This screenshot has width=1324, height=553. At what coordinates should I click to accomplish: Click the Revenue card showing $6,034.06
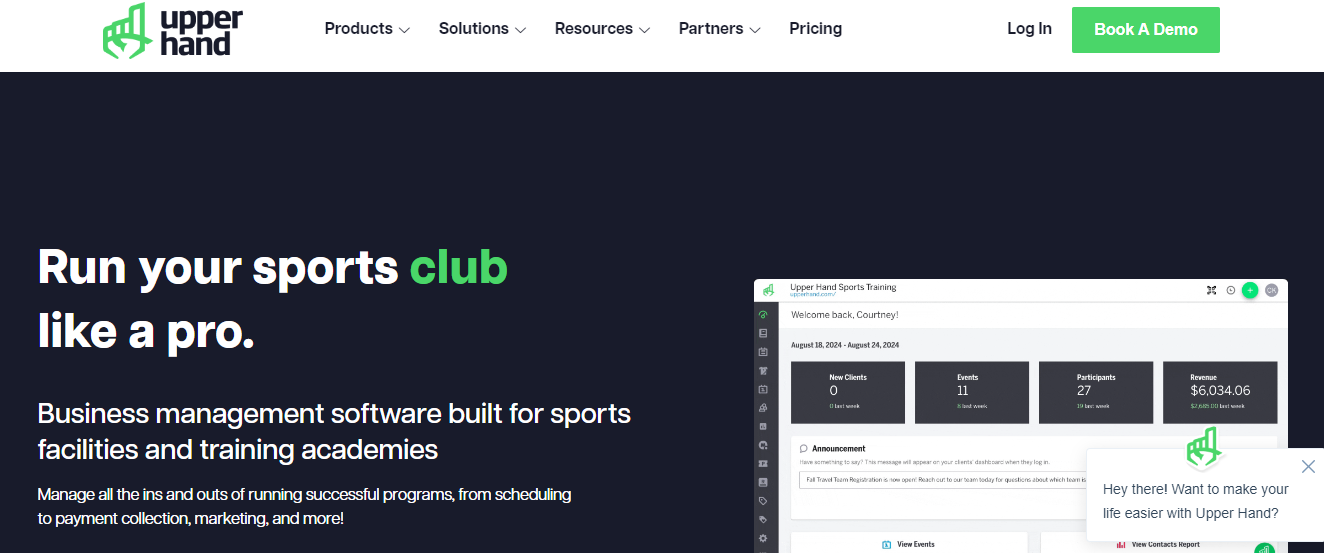(x=1220, y=392)
